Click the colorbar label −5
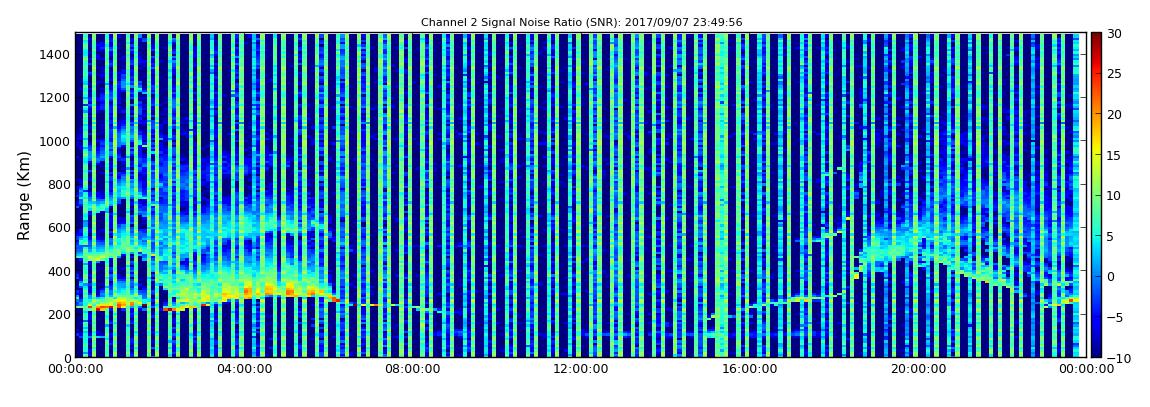Screen dimensions: 1150x407 coord(1114,317)
